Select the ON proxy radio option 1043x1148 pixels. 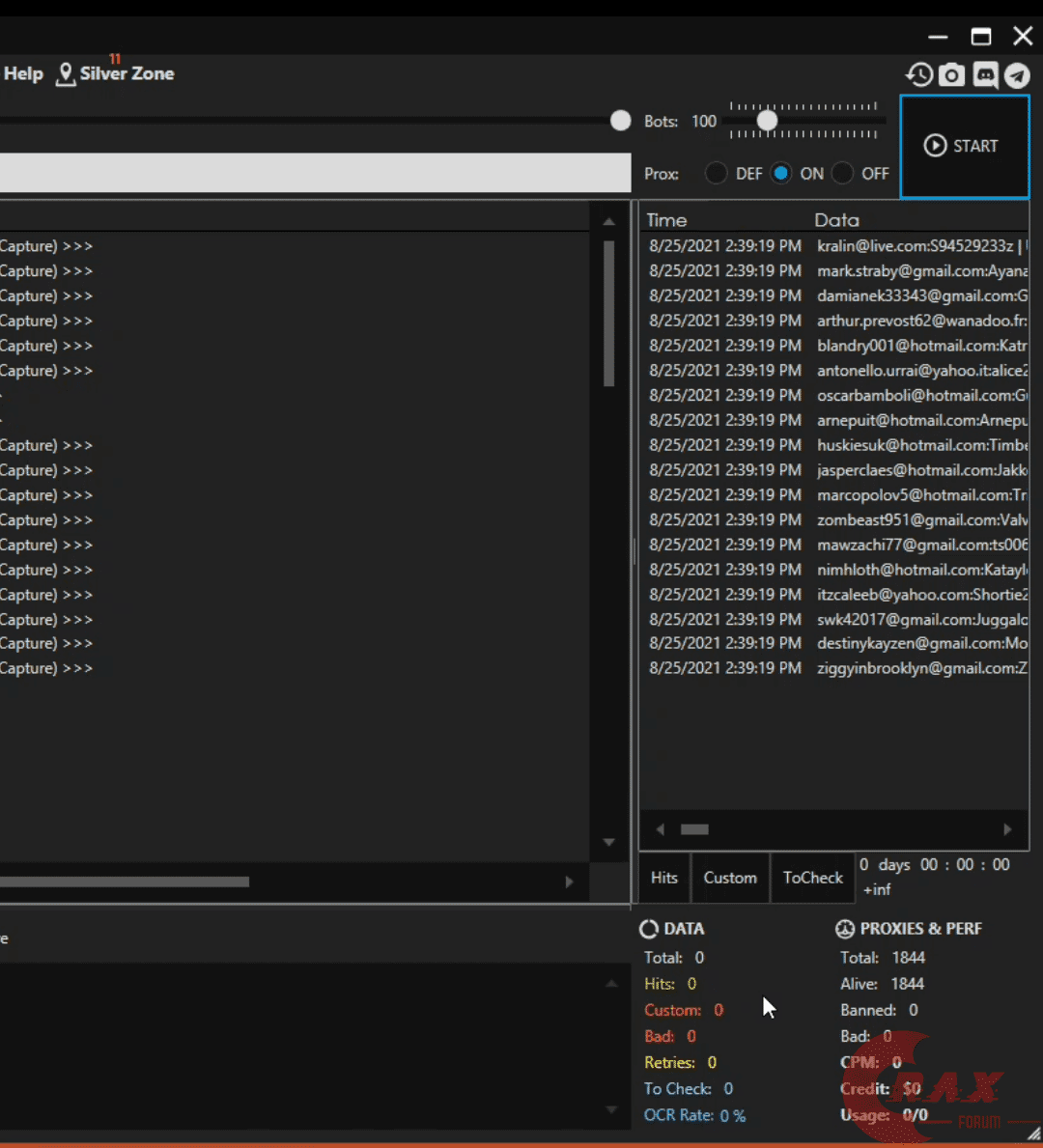click(781, 174)
